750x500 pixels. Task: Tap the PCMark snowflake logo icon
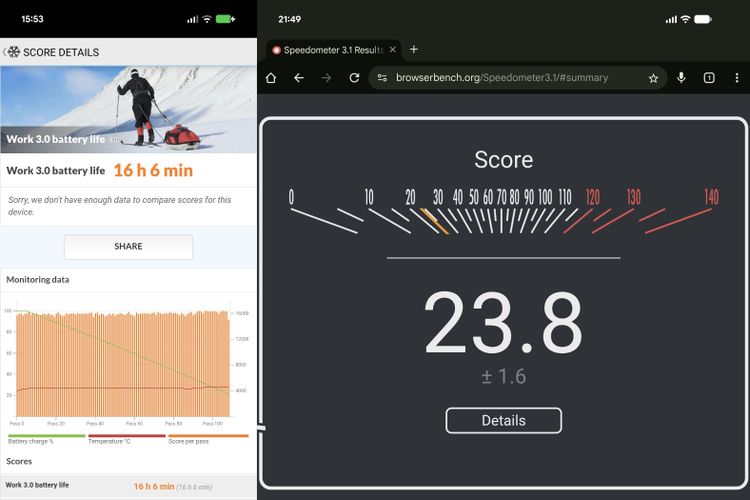tap(14, 52)
